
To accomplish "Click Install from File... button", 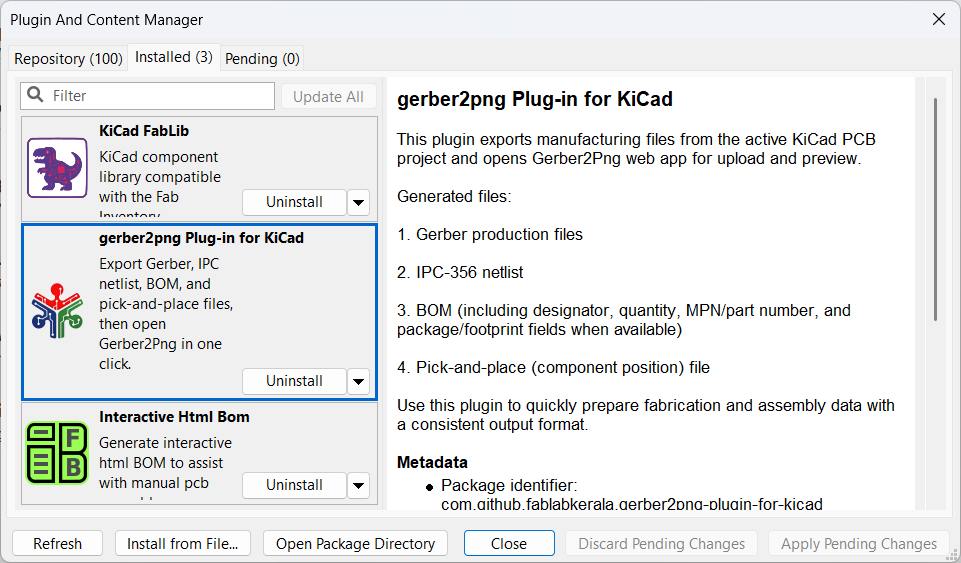I will click(x=183, y=543).
